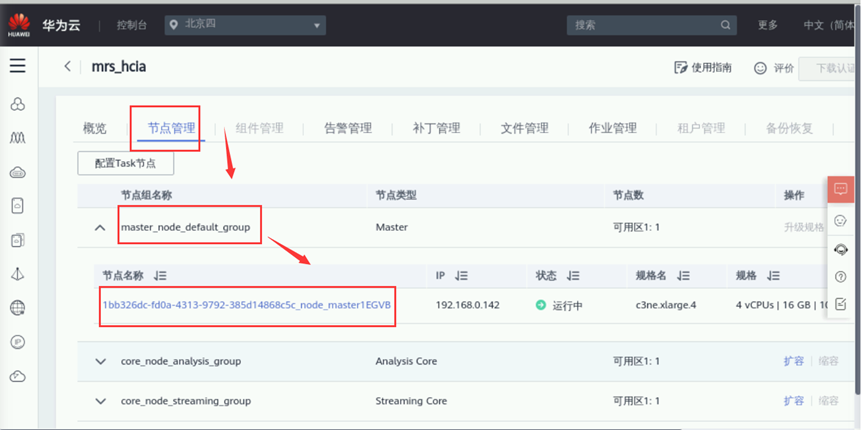
Task: Click 缩容 for core_node_analysis_group
Action: coord(829,361)
